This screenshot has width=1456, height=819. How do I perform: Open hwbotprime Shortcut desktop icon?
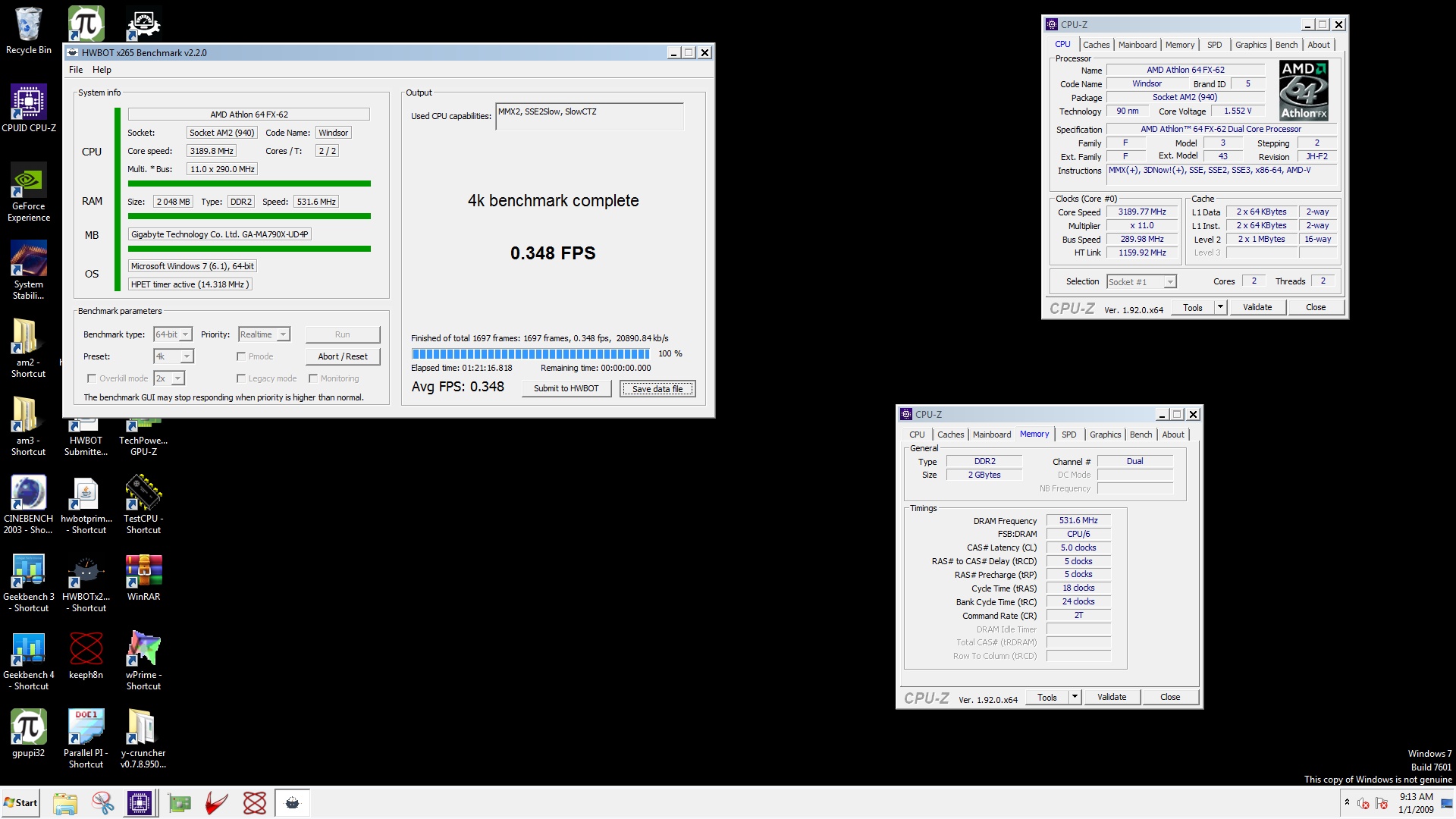(x=86, y=505)
